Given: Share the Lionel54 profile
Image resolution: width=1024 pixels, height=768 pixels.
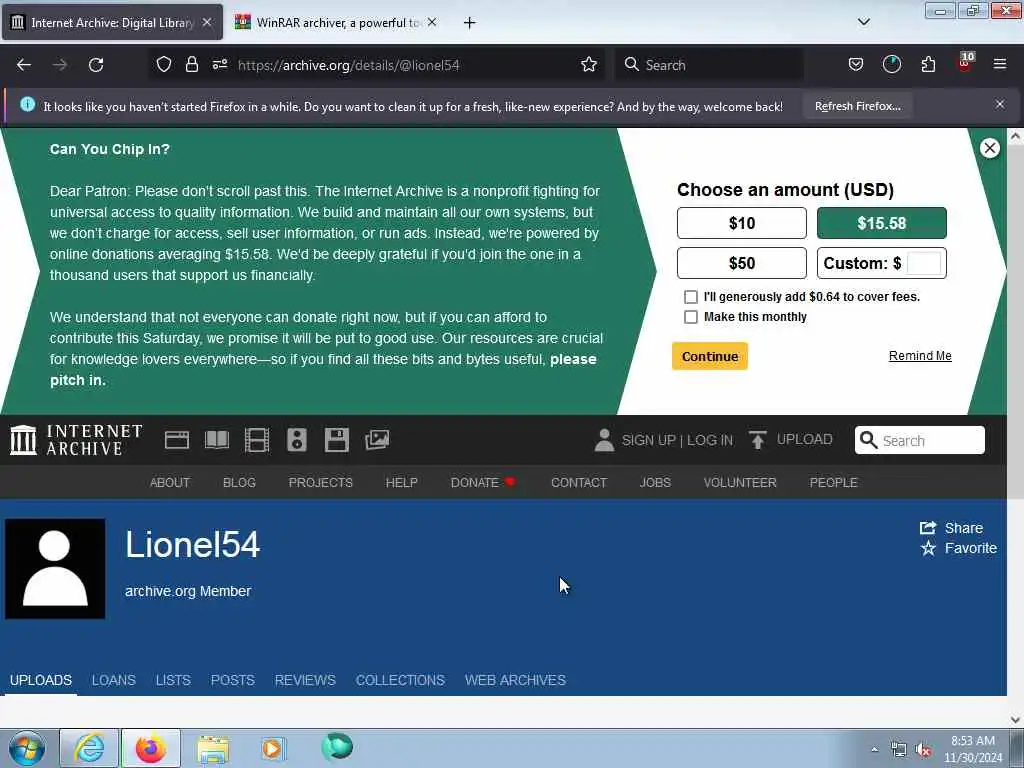Looking at the screenshot, I should [952, 528].
